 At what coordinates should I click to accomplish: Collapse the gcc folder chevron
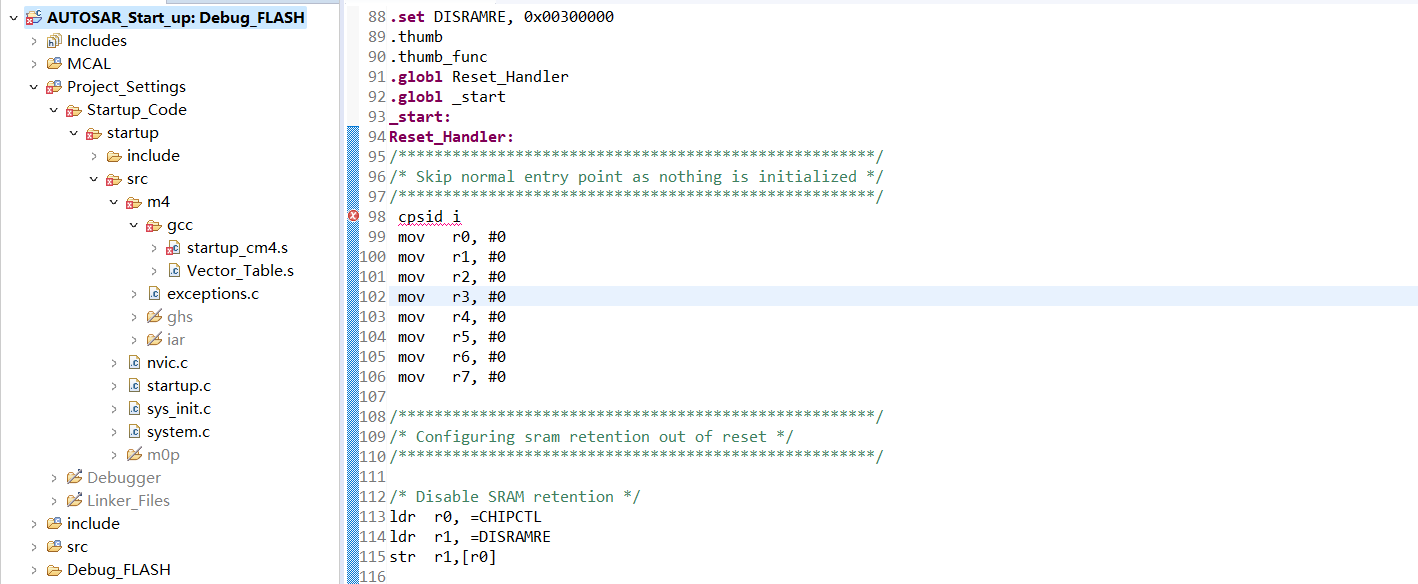coord(133,224)
